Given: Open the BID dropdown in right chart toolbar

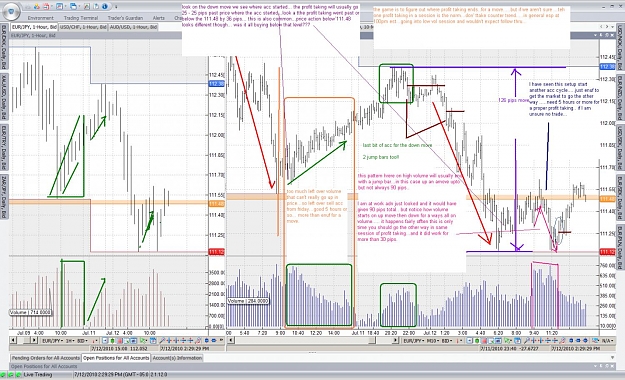Looking at the screenshot, I should tap(447, 341).
